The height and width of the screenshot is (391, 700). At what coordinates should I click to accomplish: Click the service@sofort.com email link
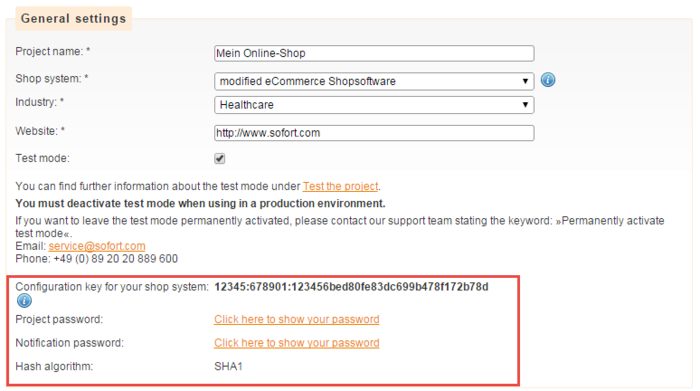(97, 246)
